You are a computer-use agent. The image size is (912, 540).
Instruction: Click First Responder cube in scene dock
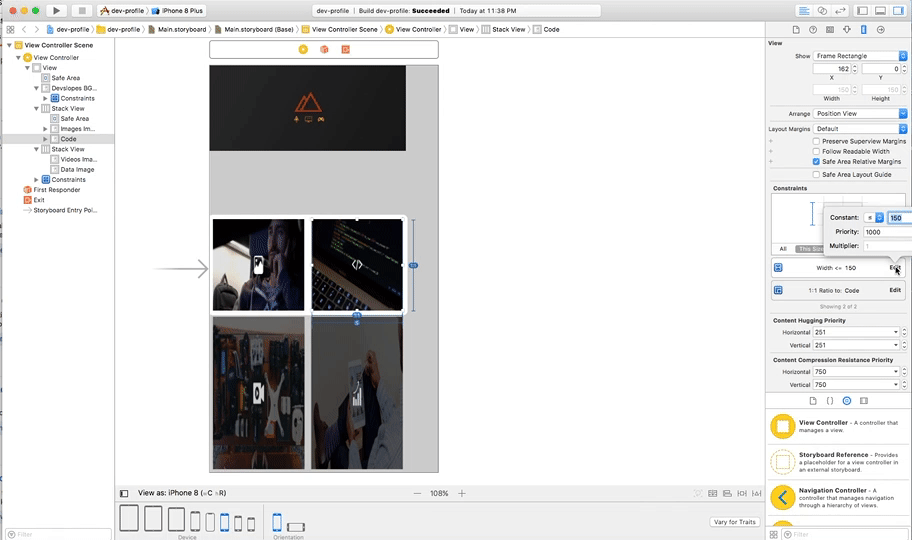coord(324,49)
